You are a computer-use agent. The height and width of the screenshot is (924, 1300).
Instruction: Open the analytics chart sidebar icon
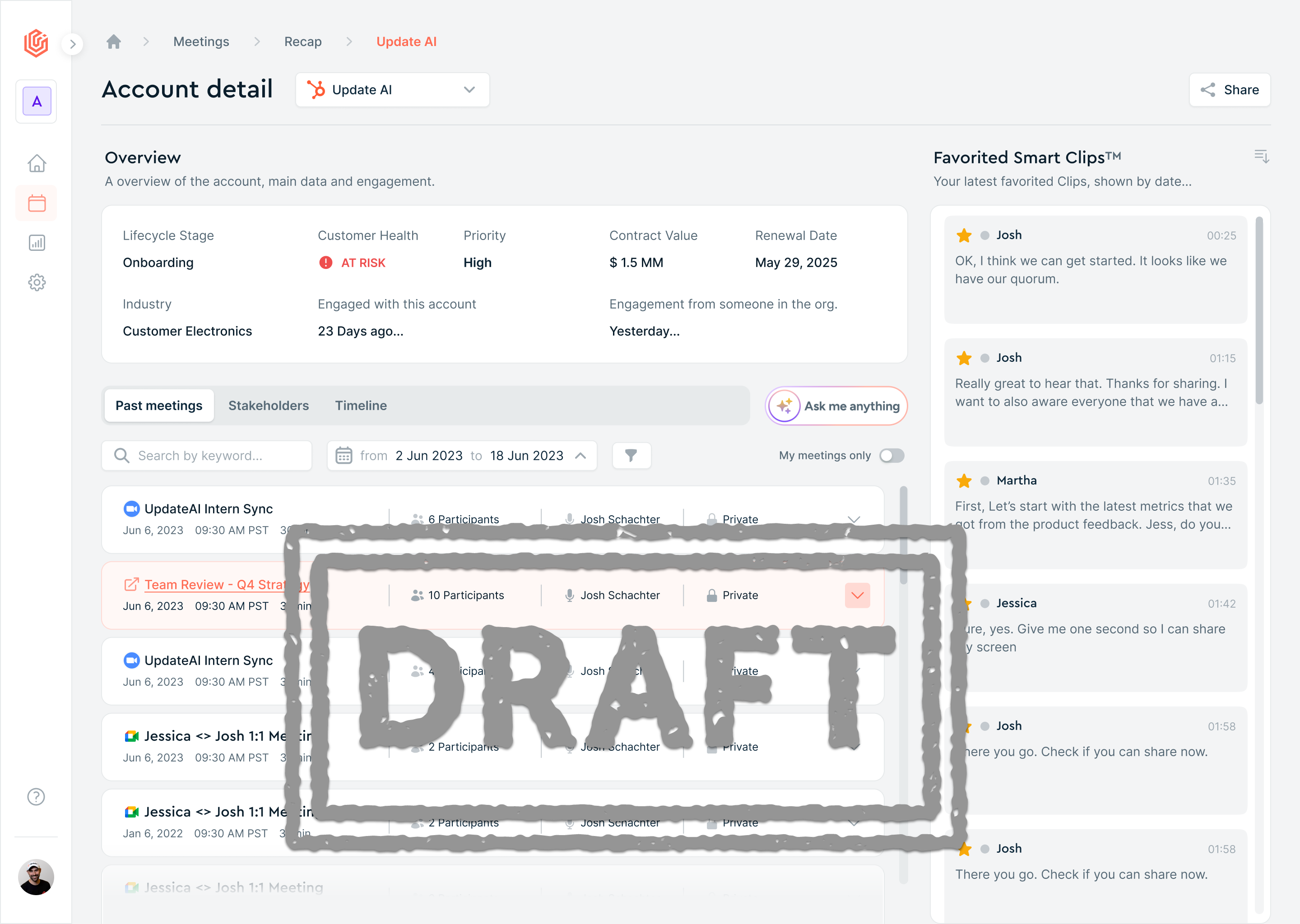click(x=37, y=243)
